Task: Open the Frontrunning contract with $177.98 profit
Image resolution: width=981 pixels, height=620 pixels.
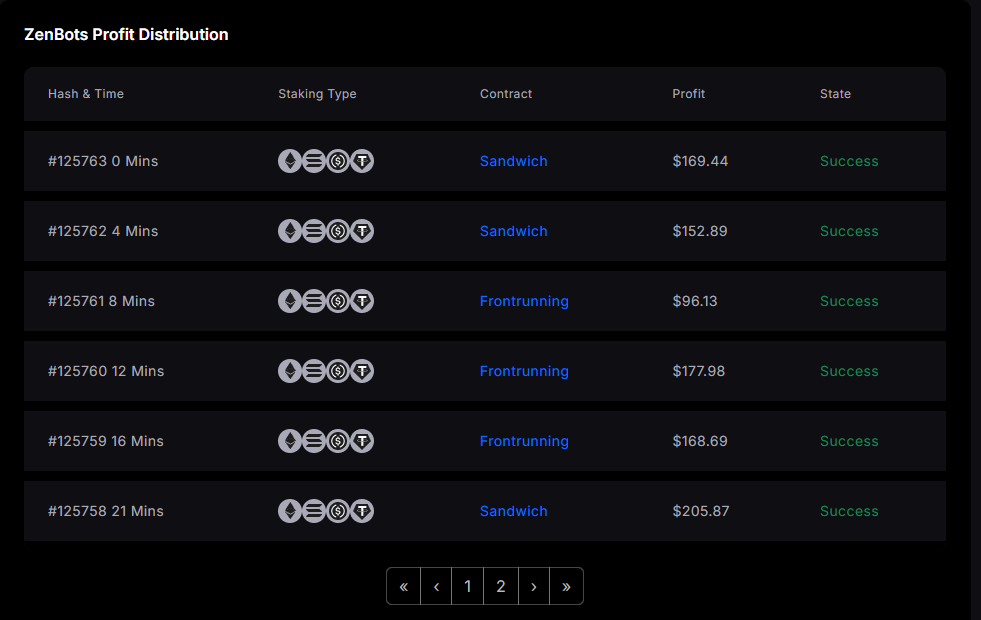Action: [524, 371]
